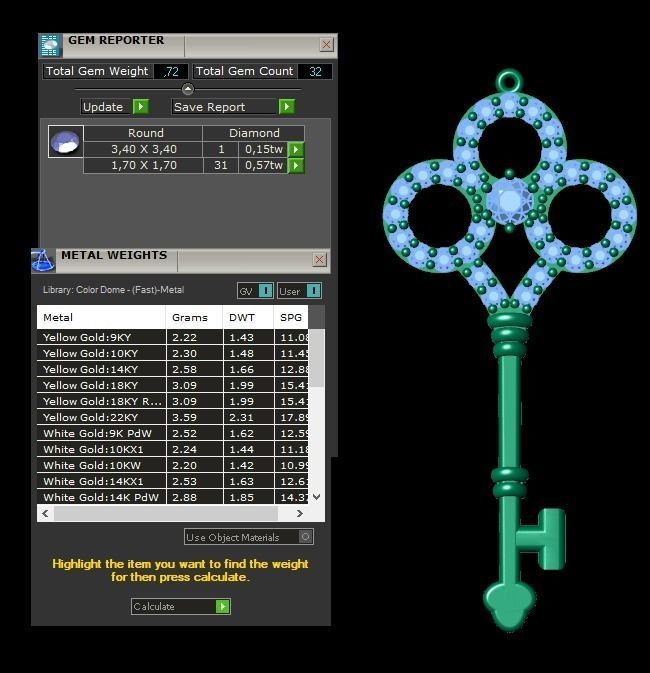Click the Gem Reporter panel icon
This screenshot has width=650, height=673.
(50, 45)
